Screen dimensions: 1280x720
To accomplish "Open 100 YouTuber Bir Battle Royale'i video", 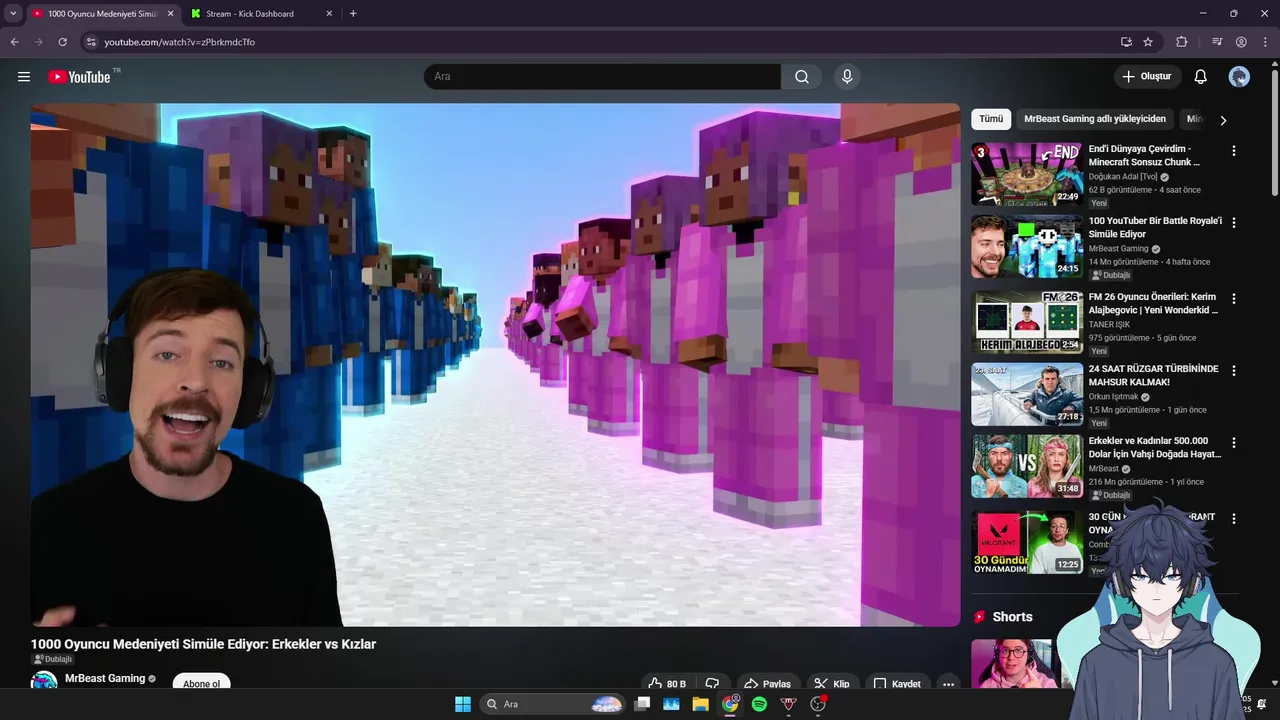I will click(1027, 246).
